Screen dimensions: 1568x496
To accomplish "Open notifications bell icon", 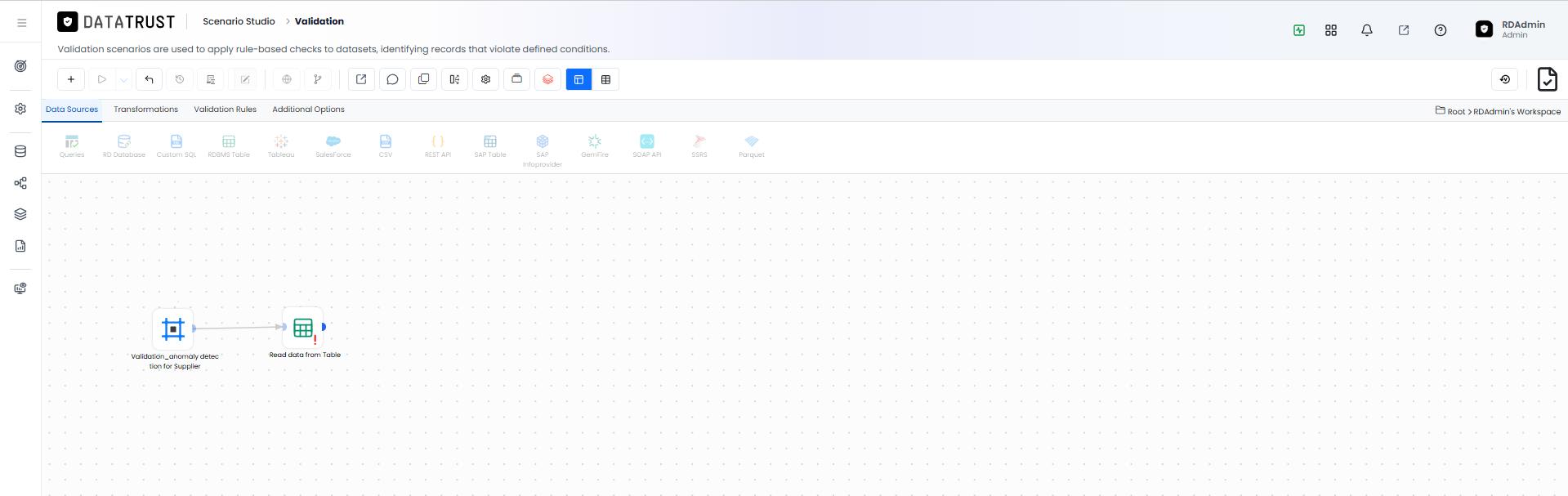I will pos(1367,30).
